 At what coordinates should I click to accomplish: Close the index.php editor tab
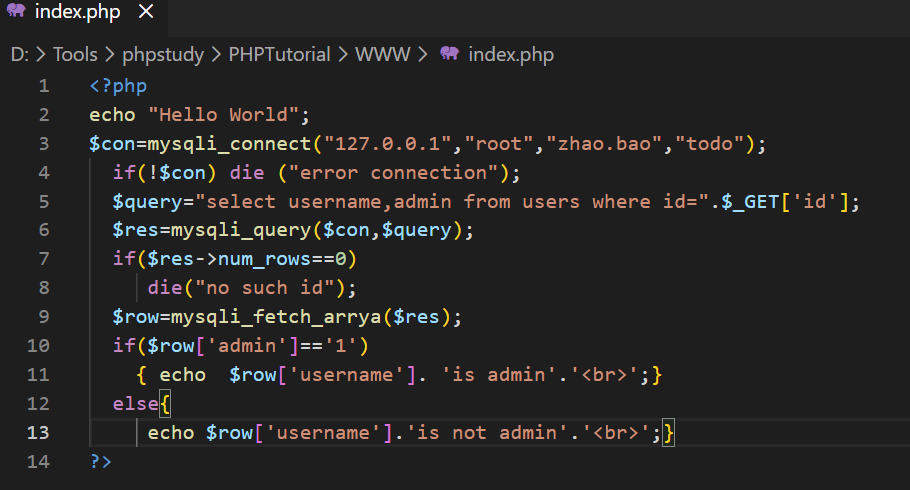coord(145,13)
